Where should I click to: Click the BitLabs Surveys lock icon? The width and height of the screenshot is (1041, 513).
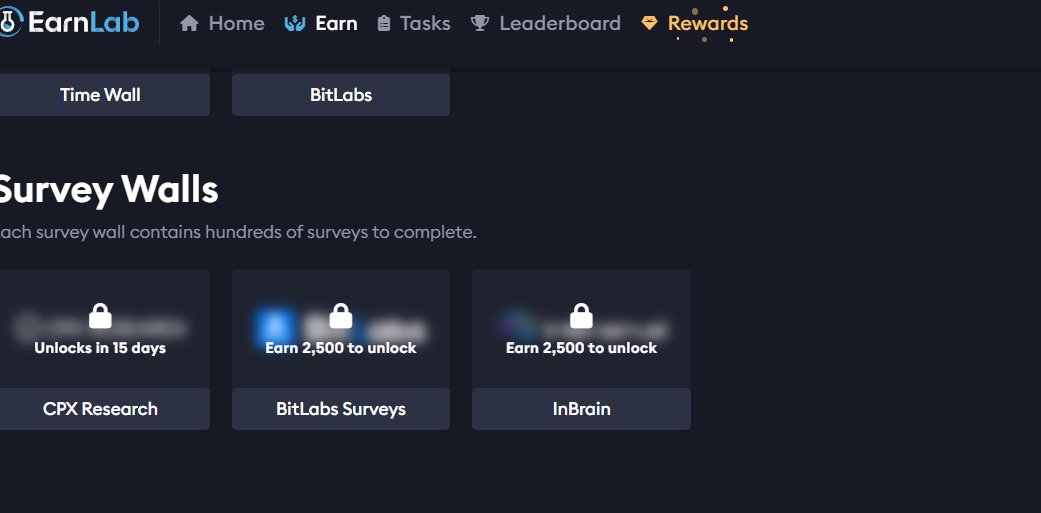click(x=341, y=316)
